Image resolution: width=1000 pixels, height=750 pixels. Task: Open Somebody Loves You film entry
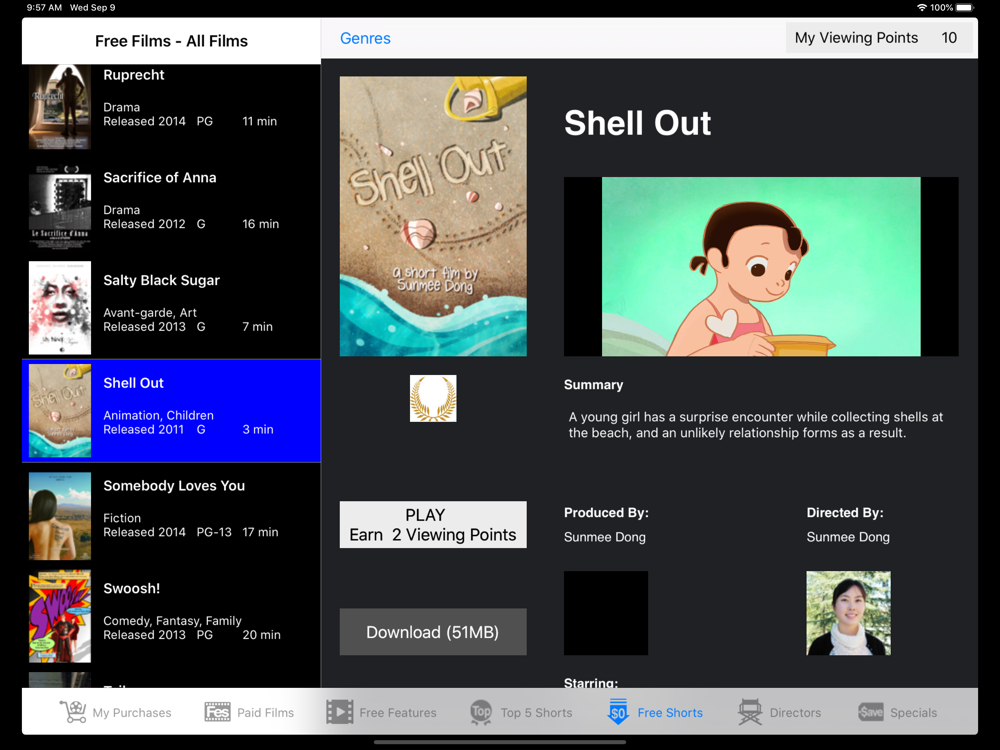171,513
